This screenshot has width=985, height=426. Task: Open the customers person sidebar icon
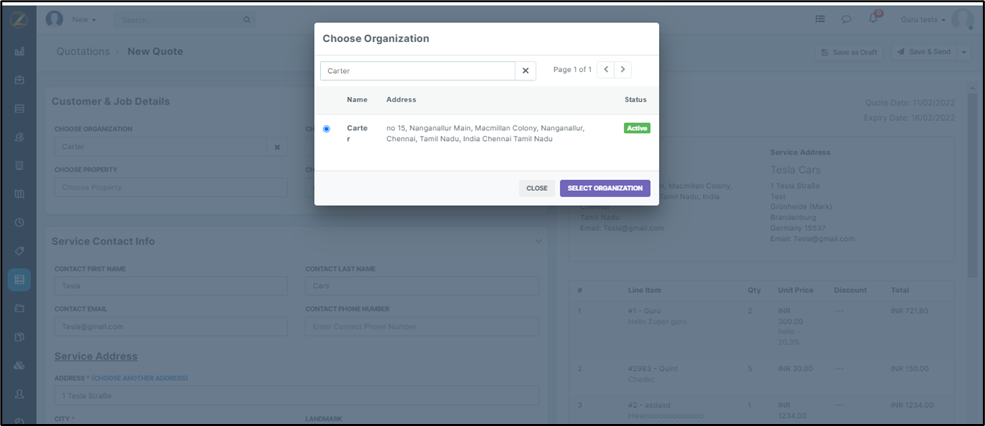coord(19,137)
